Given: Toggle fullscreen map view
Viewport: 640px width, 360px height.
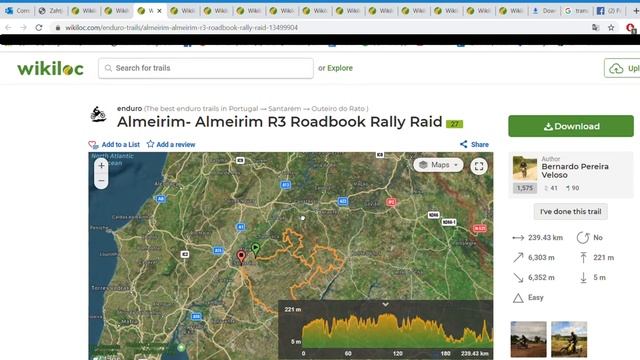Looking at the screenshot, I should tap(479, 166).
